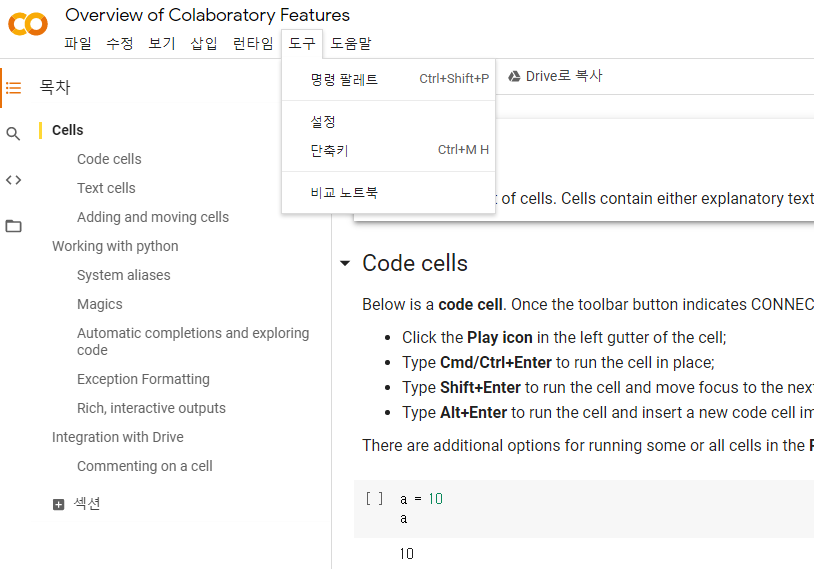
Task: Choose 설정 in the dropdown menu
Action: click(388, 122)
